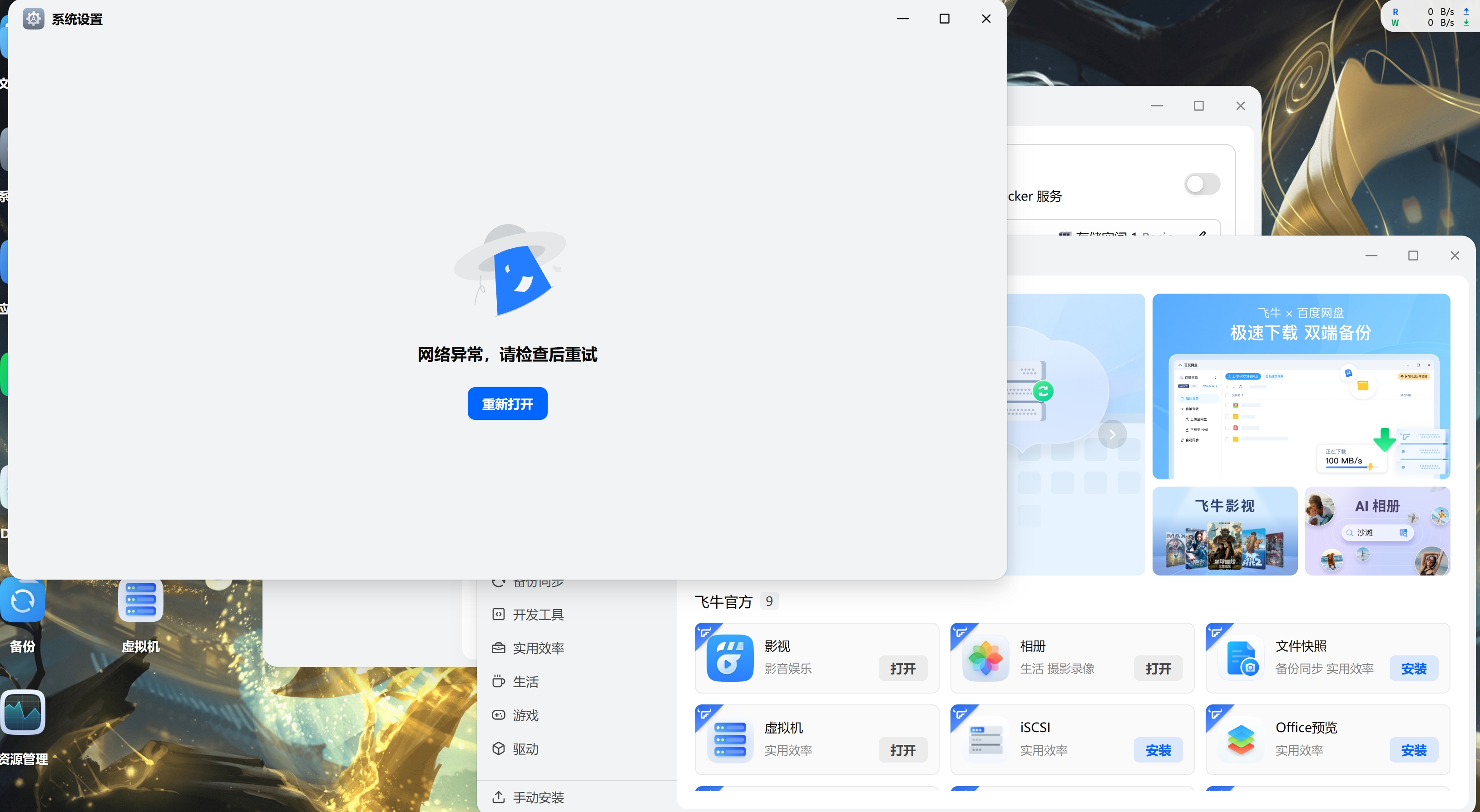Click the carousel next arrow
This screenshot has height=812, width=1480.
1113,435
